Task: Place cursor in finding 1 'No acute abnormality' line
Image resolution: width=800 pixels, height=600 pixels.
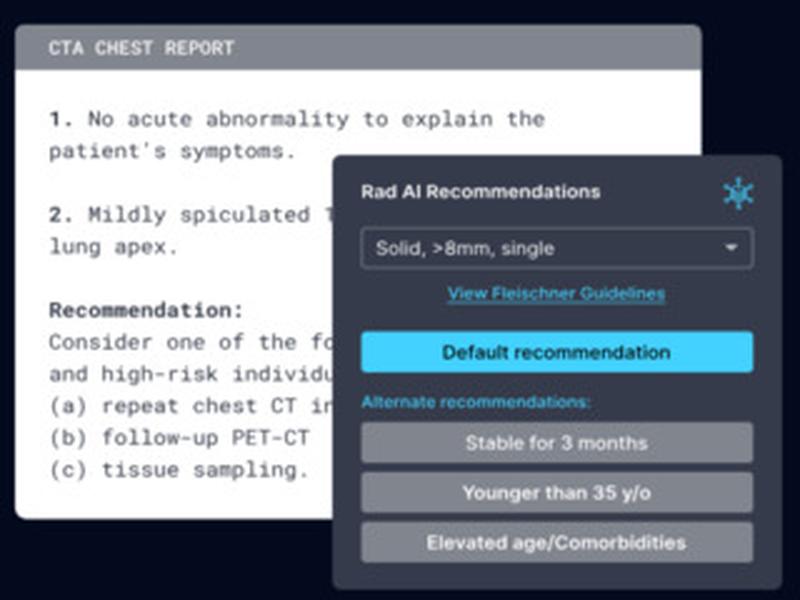Action: [297, 119]
